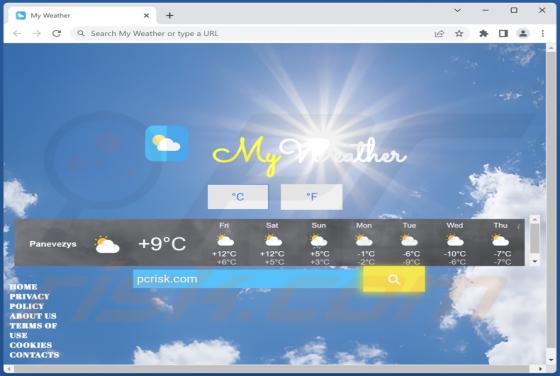The width and height of the screenshot is (560, 376).
Task: Click the page vertical scrollbar up arrow
Action: [x=551, y=48]
